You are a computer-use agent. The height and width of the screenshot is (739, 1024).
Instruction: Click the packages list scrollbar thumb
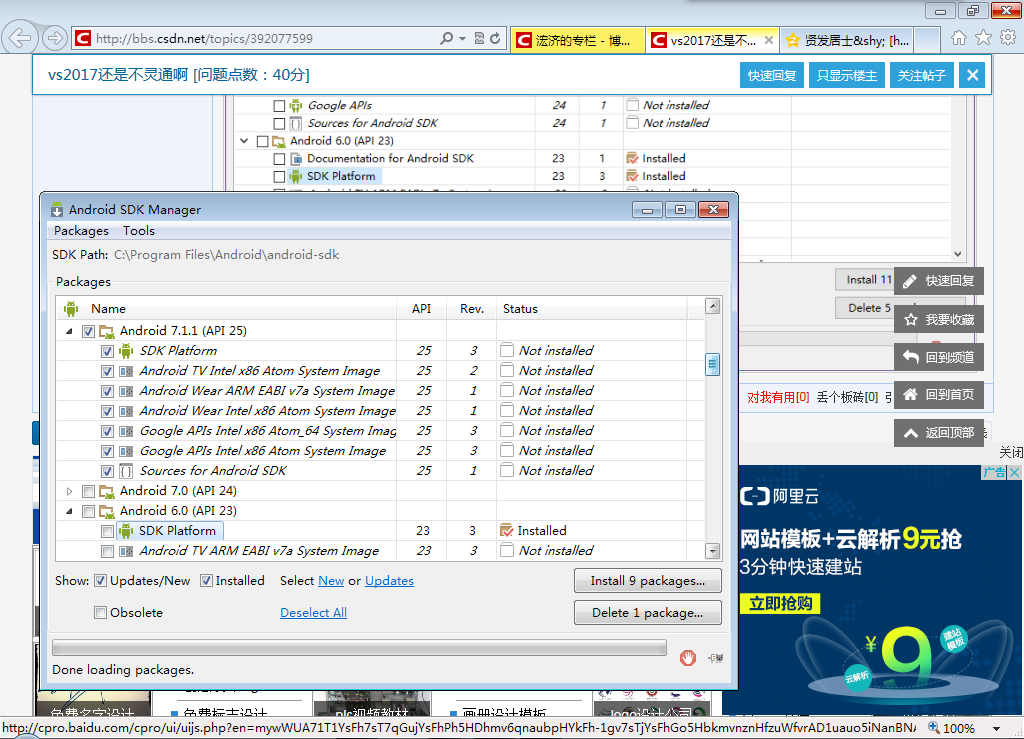pyautogui.click(x=712, y=364)
